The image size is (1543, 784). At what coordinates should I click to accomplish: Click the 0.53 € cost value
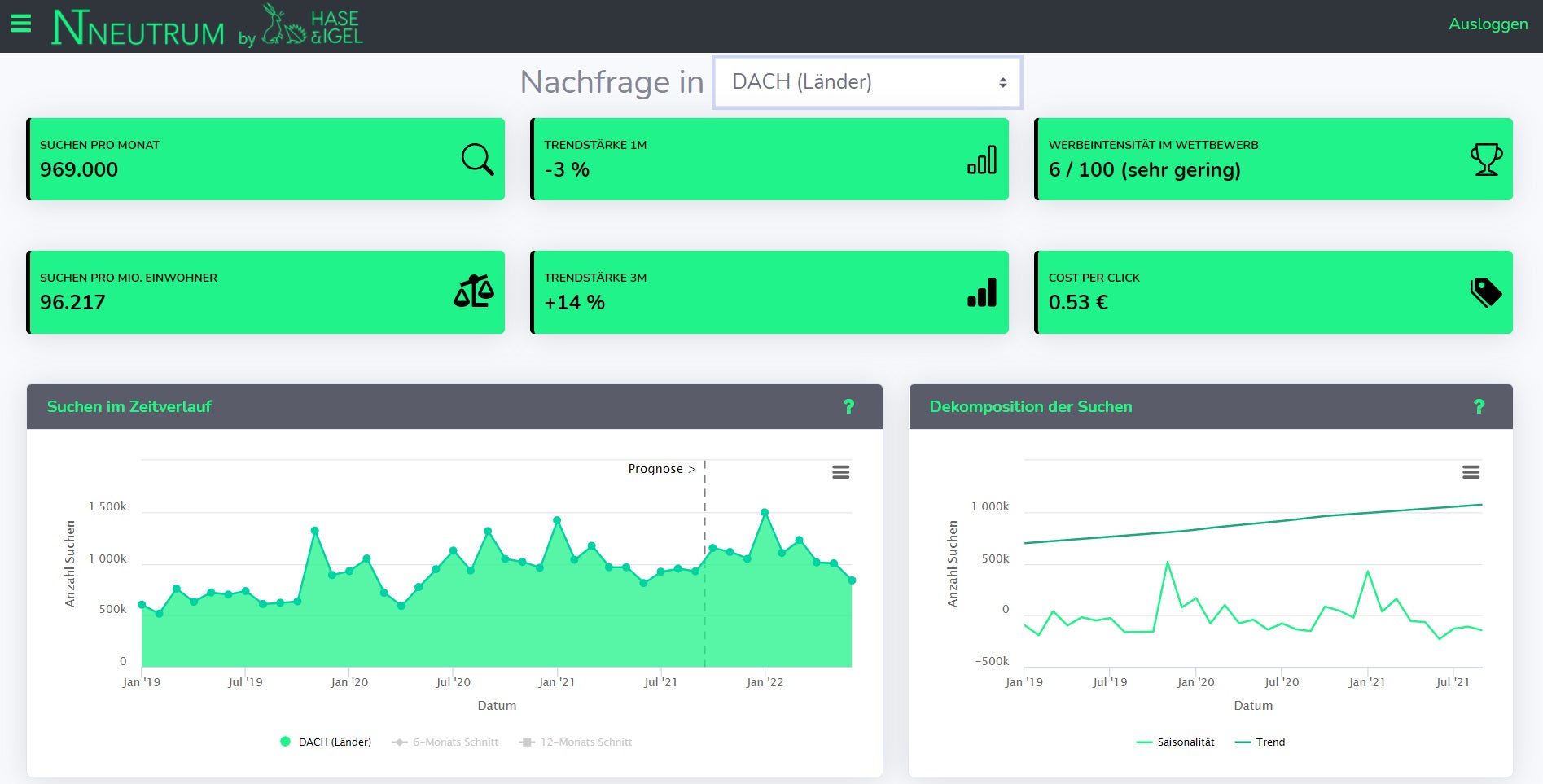pos(1078,302)
